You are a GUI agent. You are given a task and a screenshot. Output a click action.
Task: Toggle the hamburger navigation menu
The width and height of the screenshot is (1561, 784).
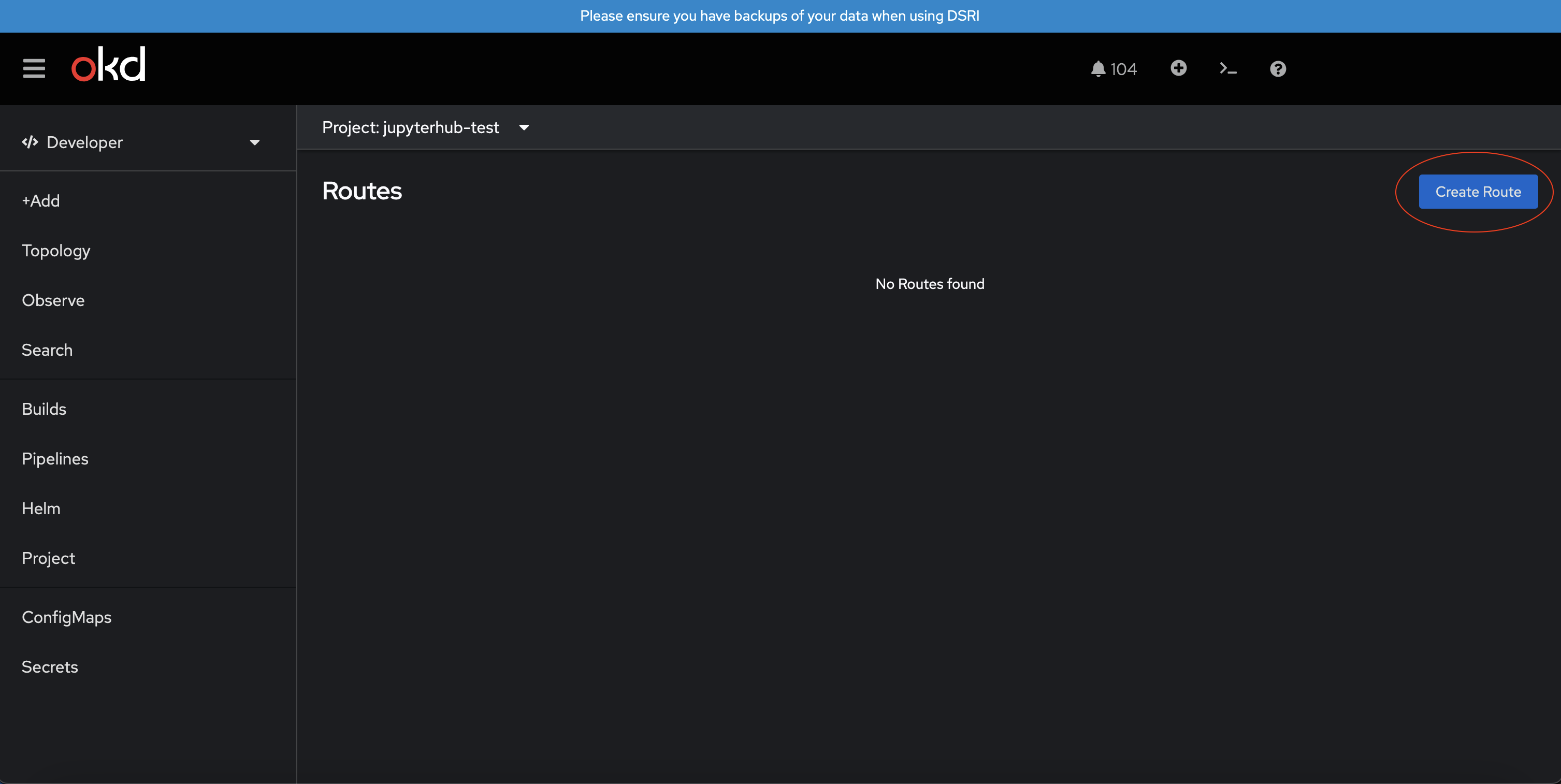[x=34, y=68]
